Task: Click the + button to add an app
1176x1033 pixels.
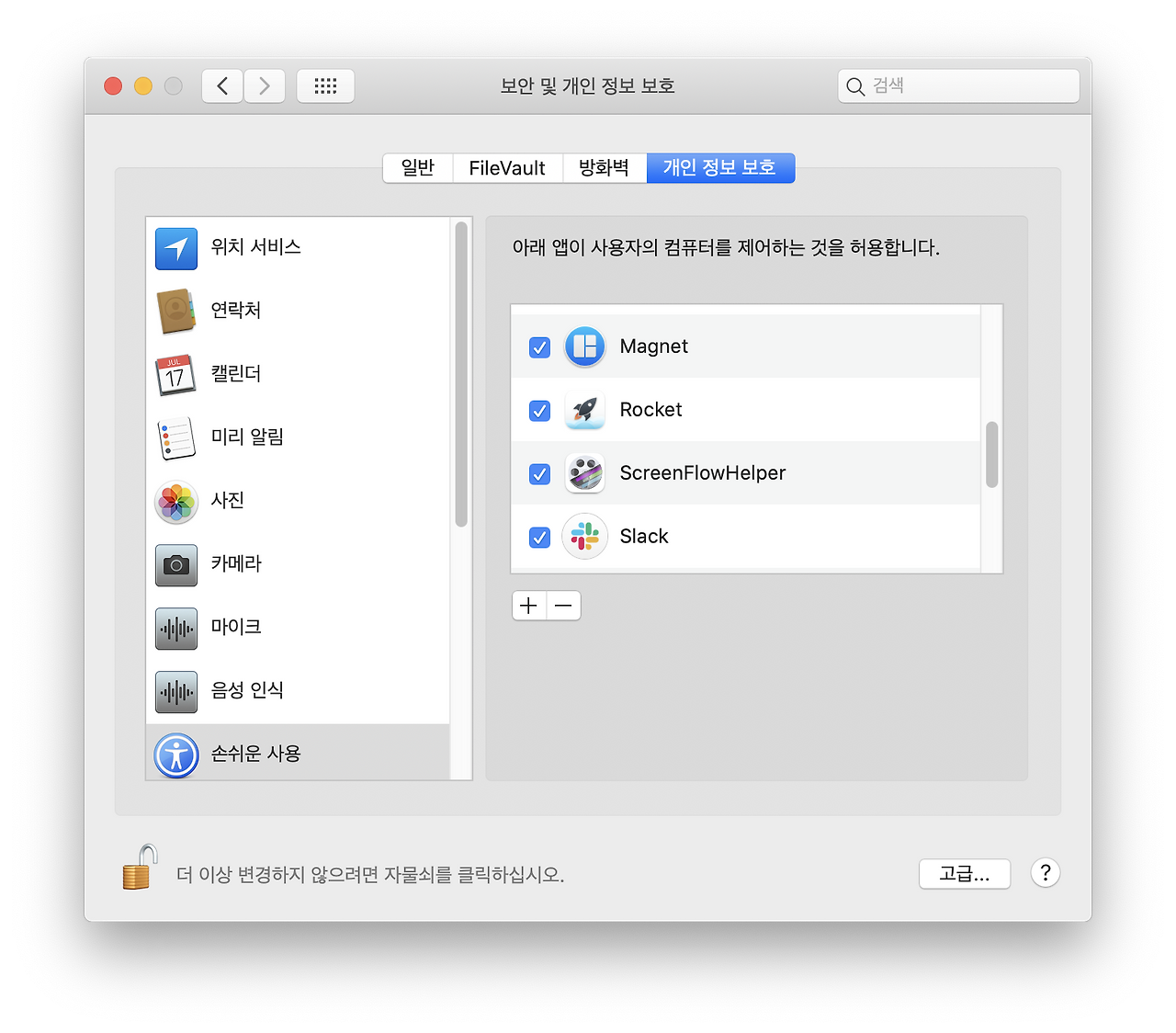Action: [528, 606]
